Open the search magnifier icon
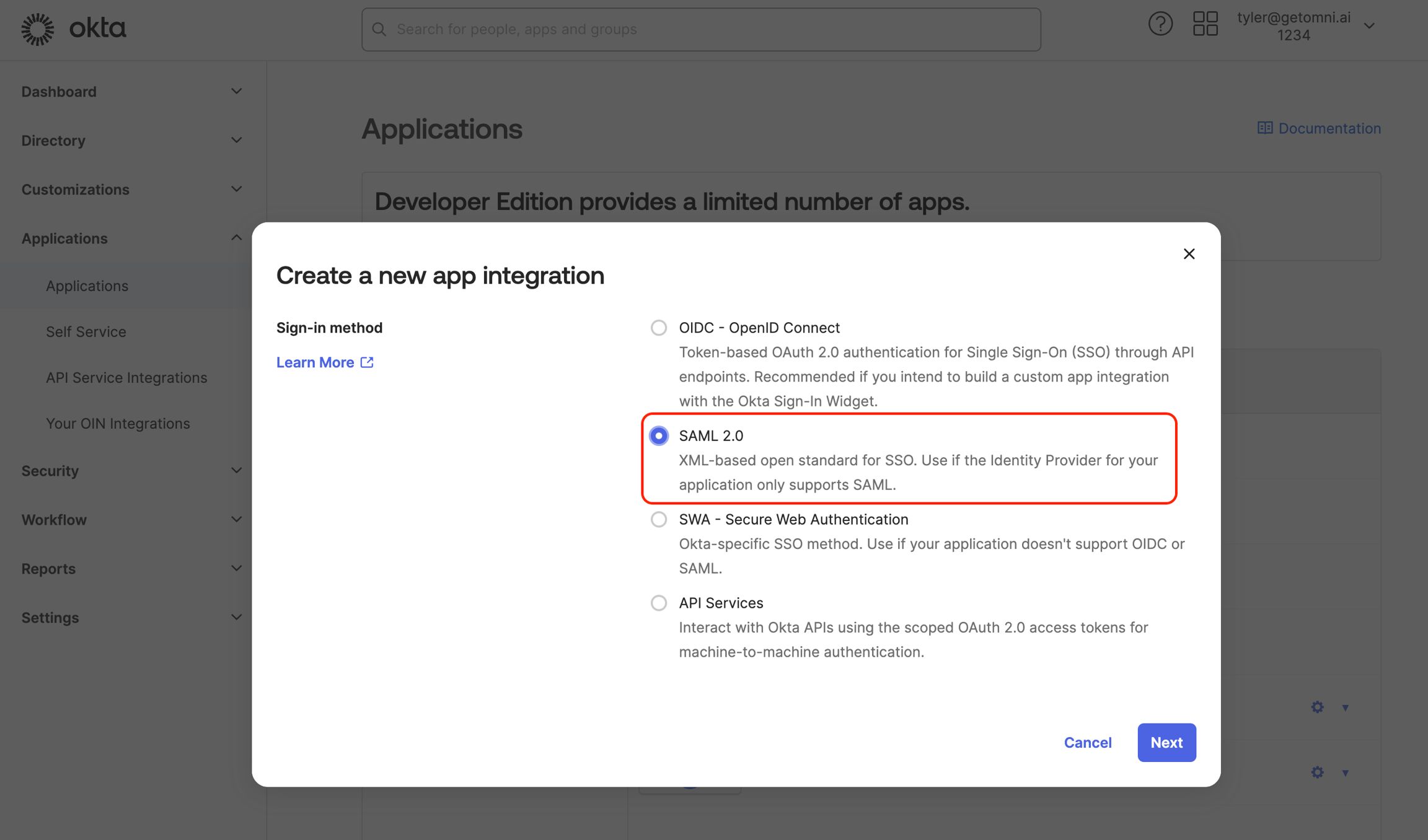 [x=379, y=29]
